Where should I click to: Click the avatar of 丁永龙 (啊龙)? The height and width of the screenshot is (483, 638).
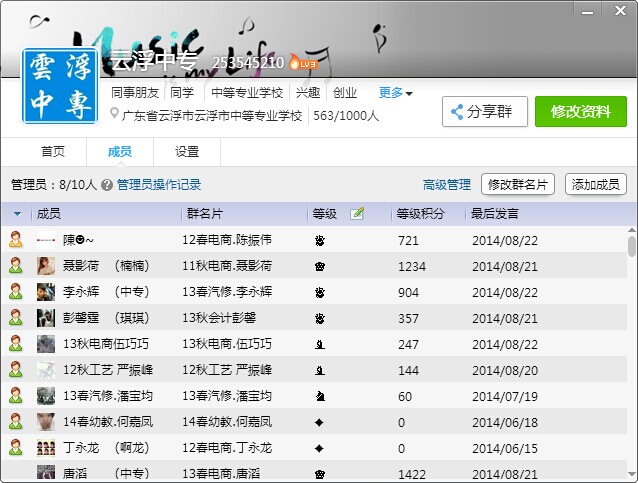pos(46,448)
